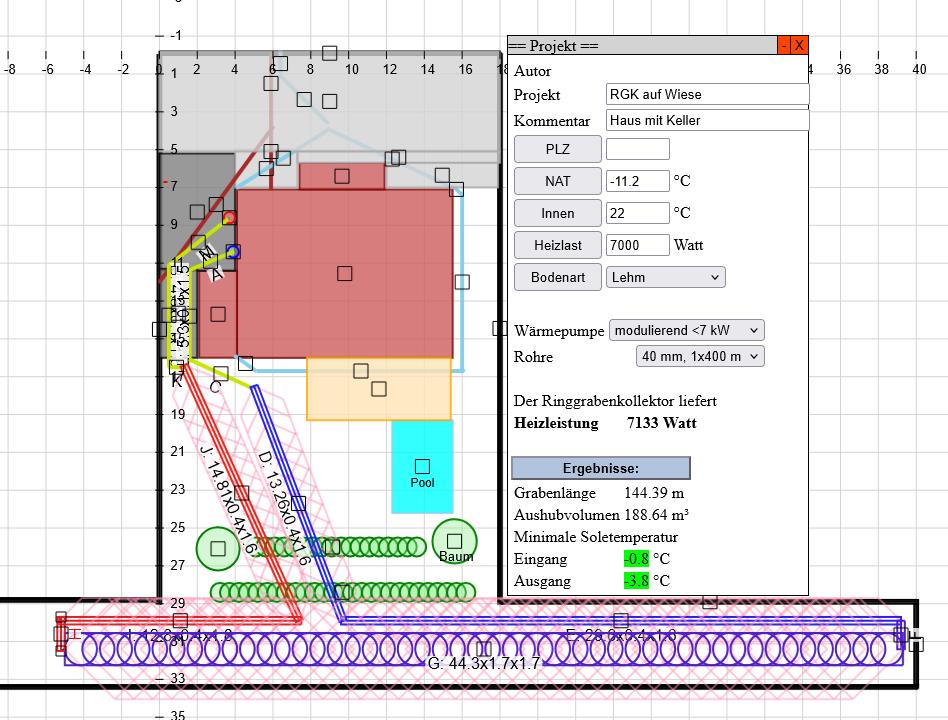Open the Rohre pipe size dropdown
The height and width of the screenshot is (720, 948).
pos(699,356)
